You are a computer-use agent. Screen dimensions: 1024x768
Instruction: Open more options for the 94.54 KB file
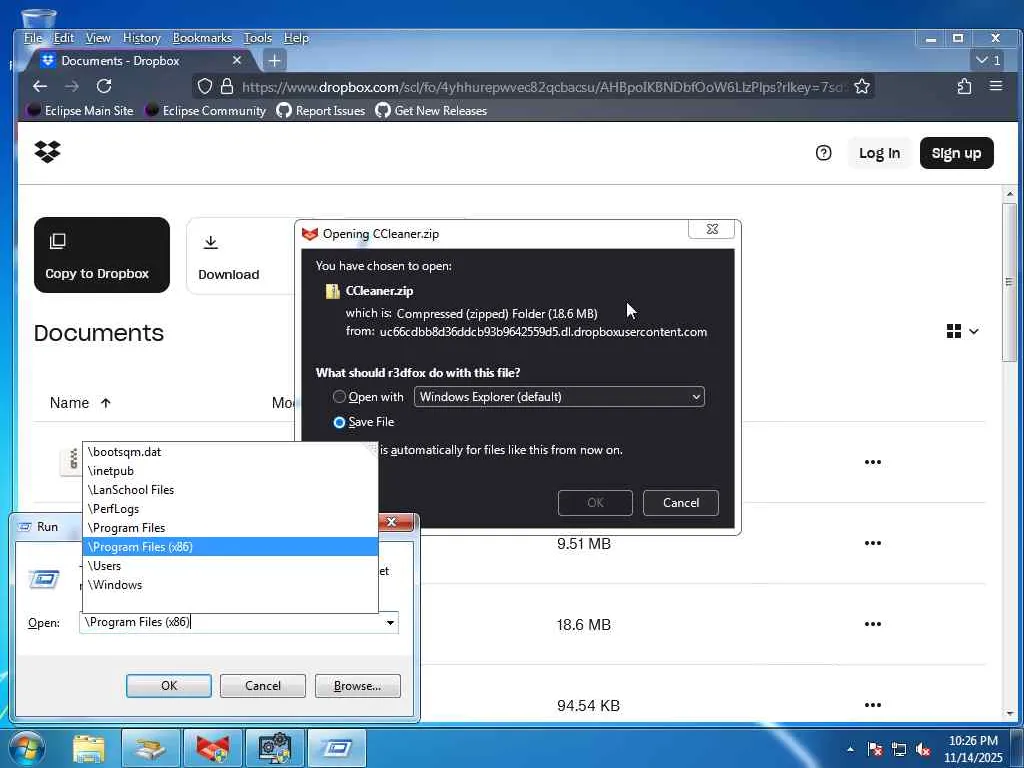[872, 705]
